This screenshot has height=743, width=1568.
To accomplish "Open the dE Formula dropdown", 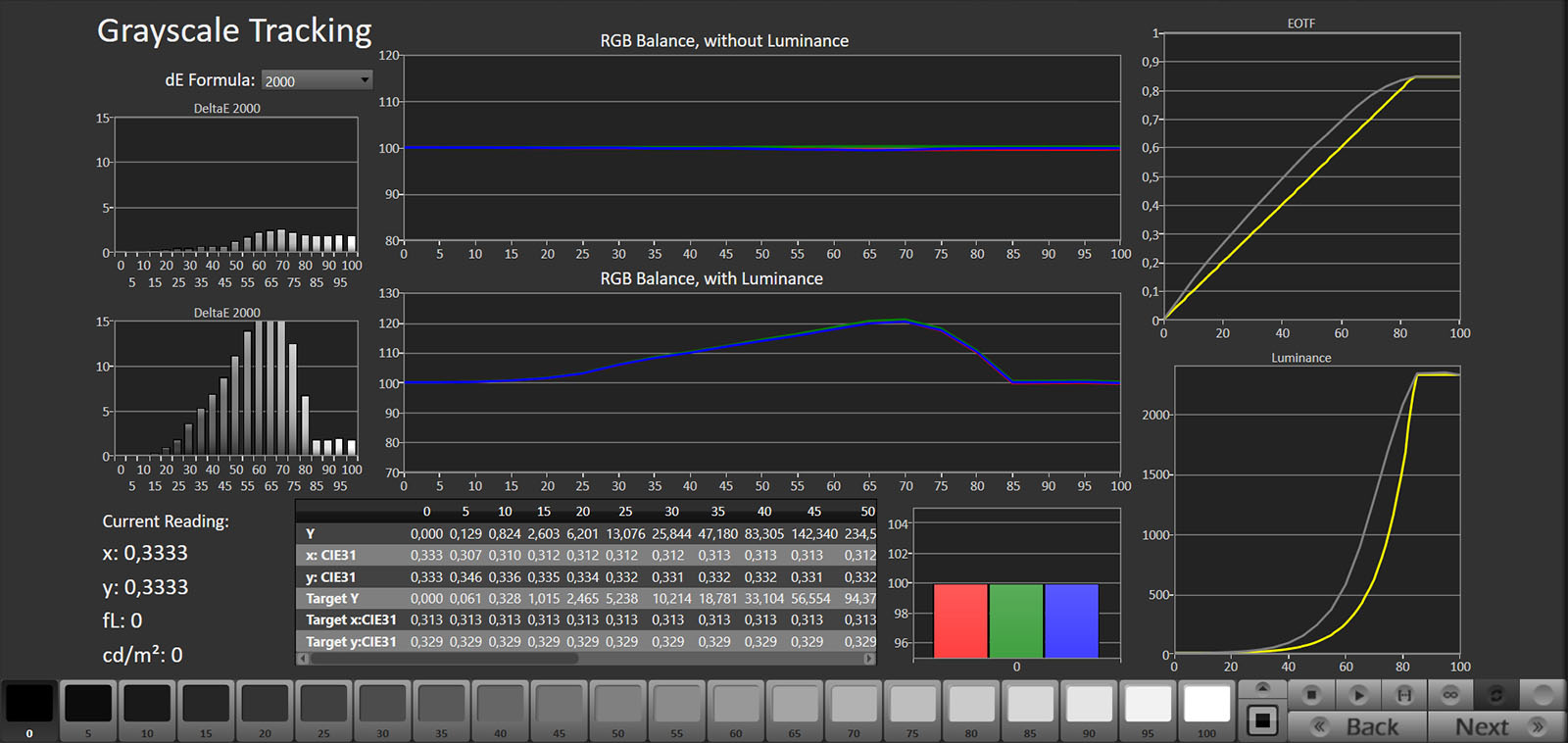I will pos(317,80).
